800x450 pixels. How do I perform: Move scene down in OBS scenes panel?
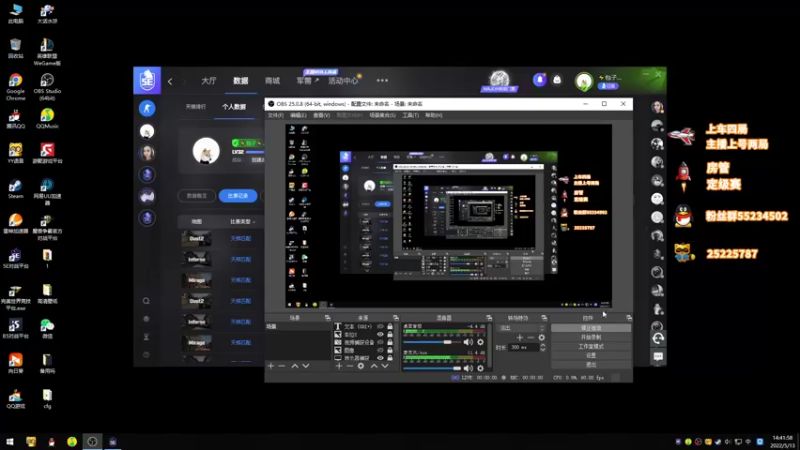pos(306,366)
